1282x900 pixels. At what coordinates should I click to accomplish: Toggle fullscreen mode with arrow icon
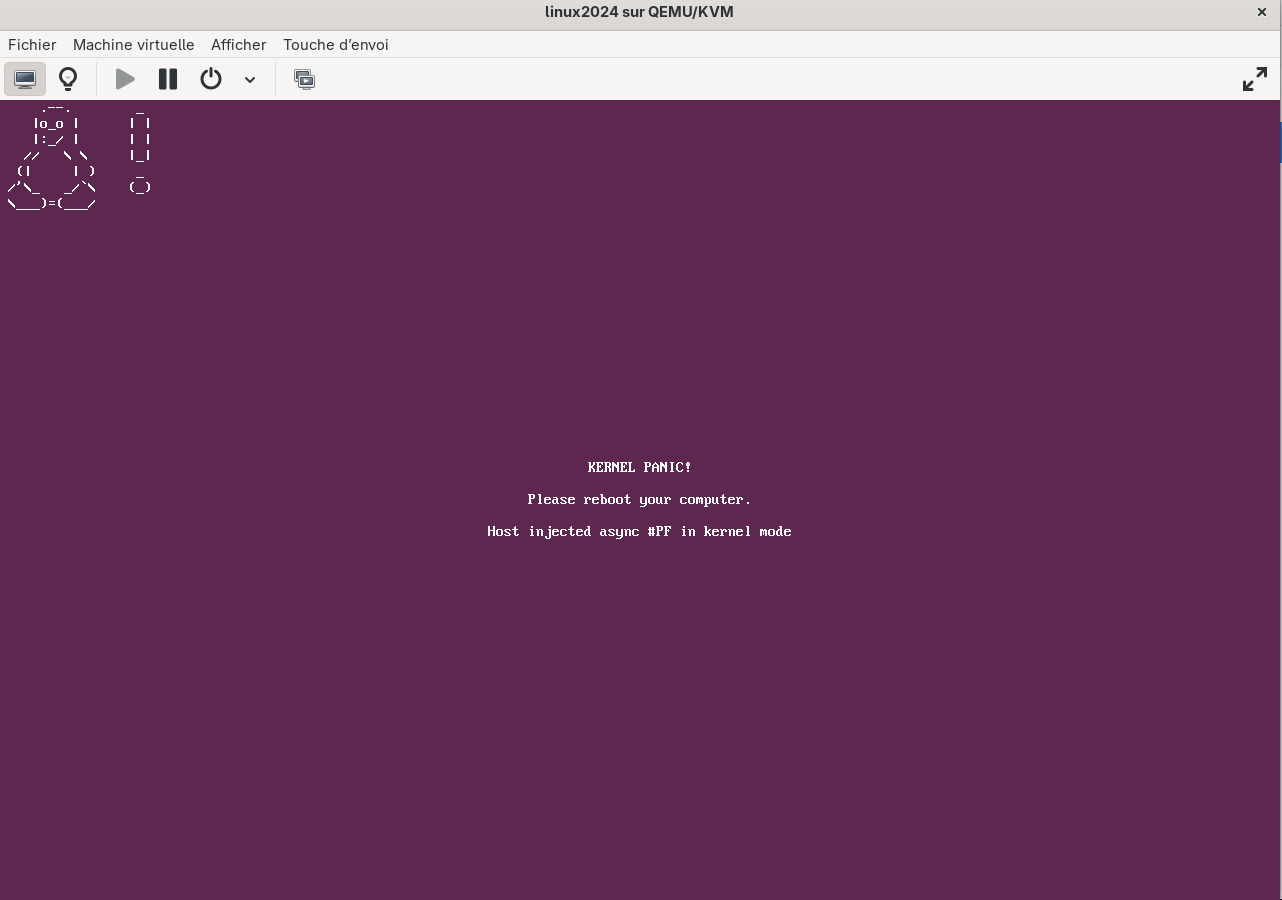pos(1254,78)
